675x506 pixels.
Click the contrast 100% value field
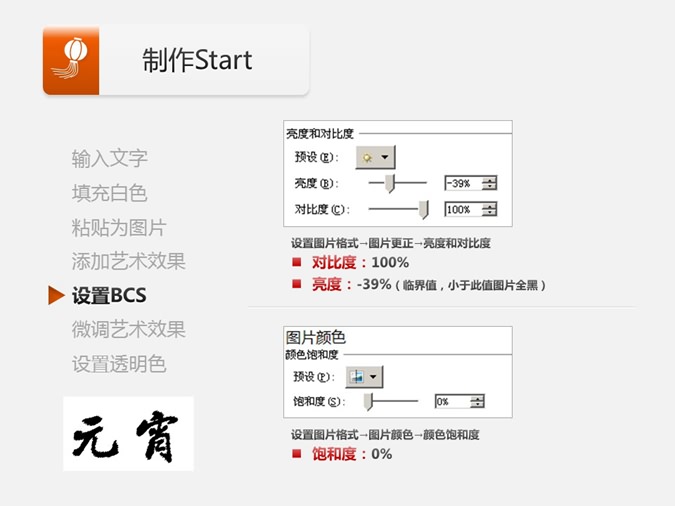[x=462, y=209]
